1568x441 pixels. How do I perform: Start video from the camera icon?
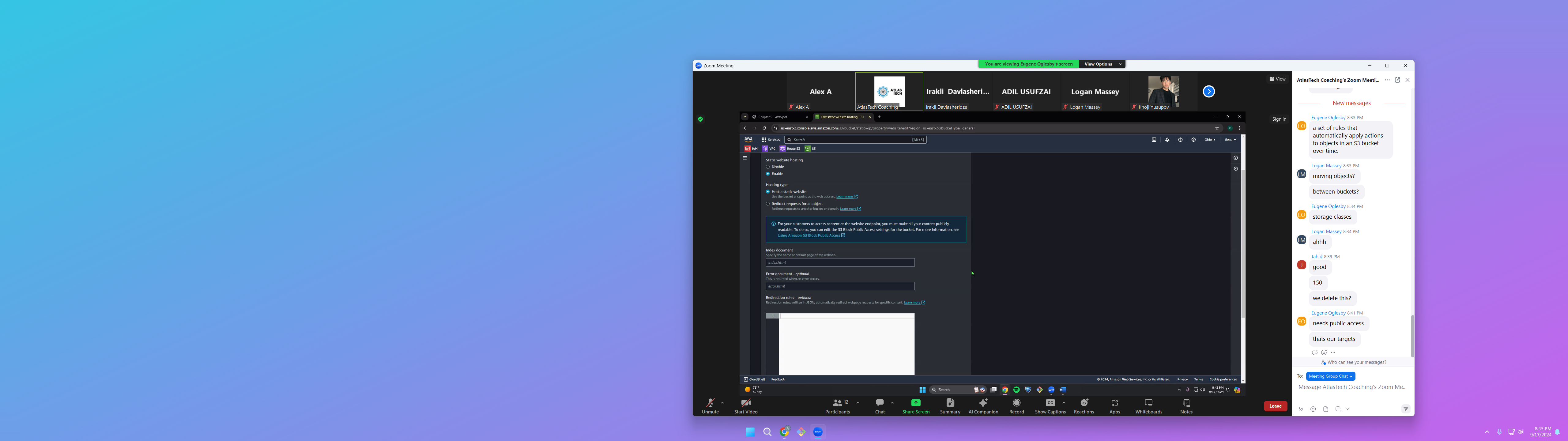tap(746, 403)
